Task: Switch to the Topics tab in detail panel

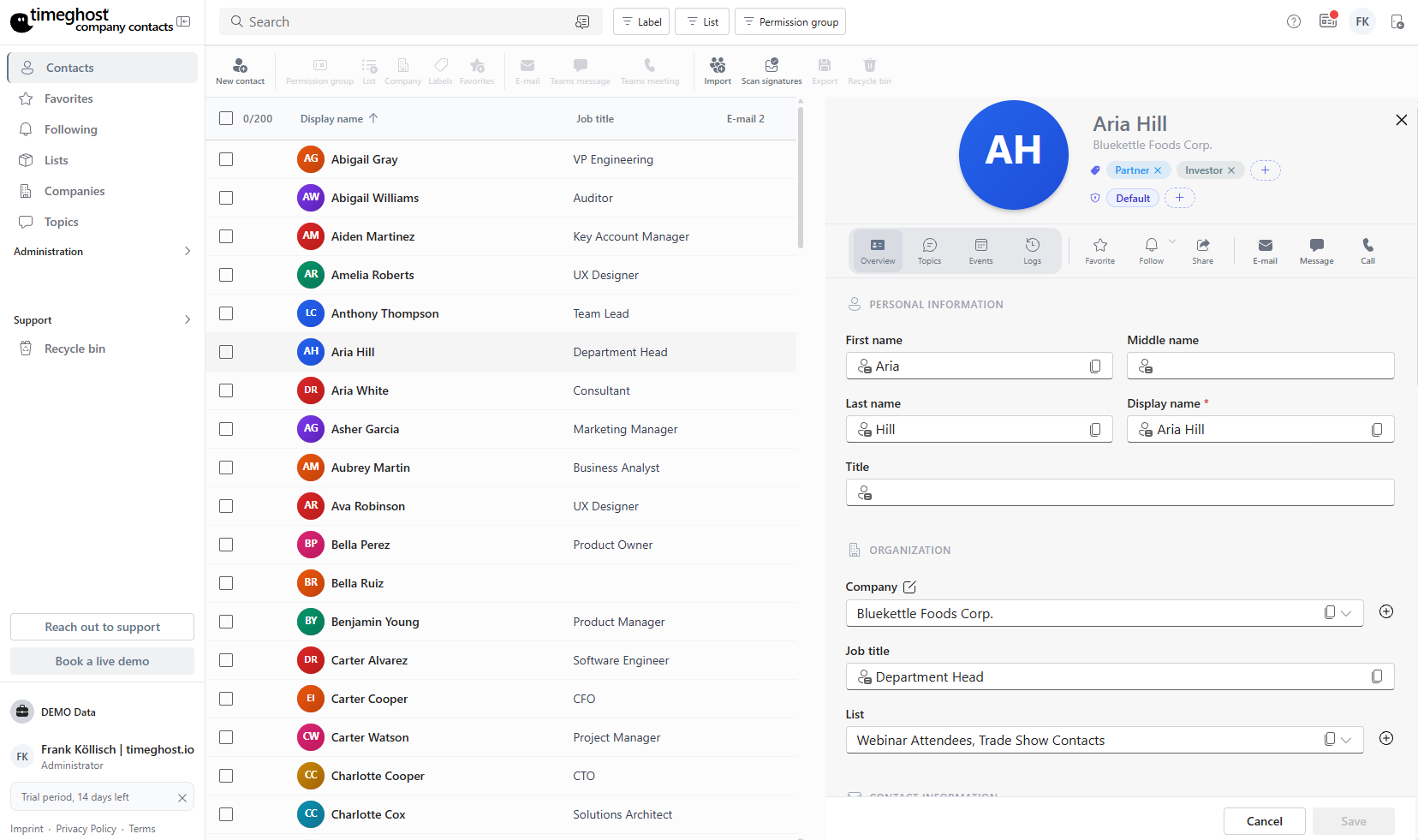Action: pos(929,251)
